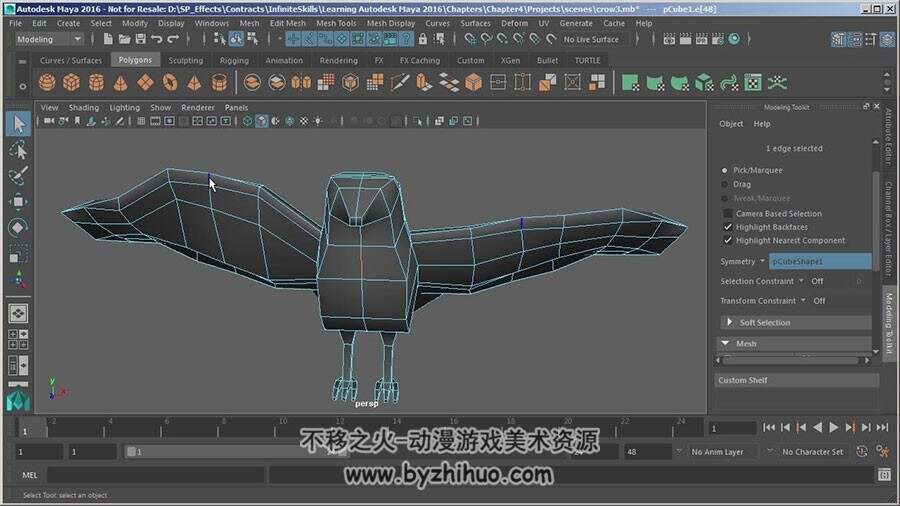Click the current frame number field
Viewport: 900px width, 506px height.
tap(732, 429)
